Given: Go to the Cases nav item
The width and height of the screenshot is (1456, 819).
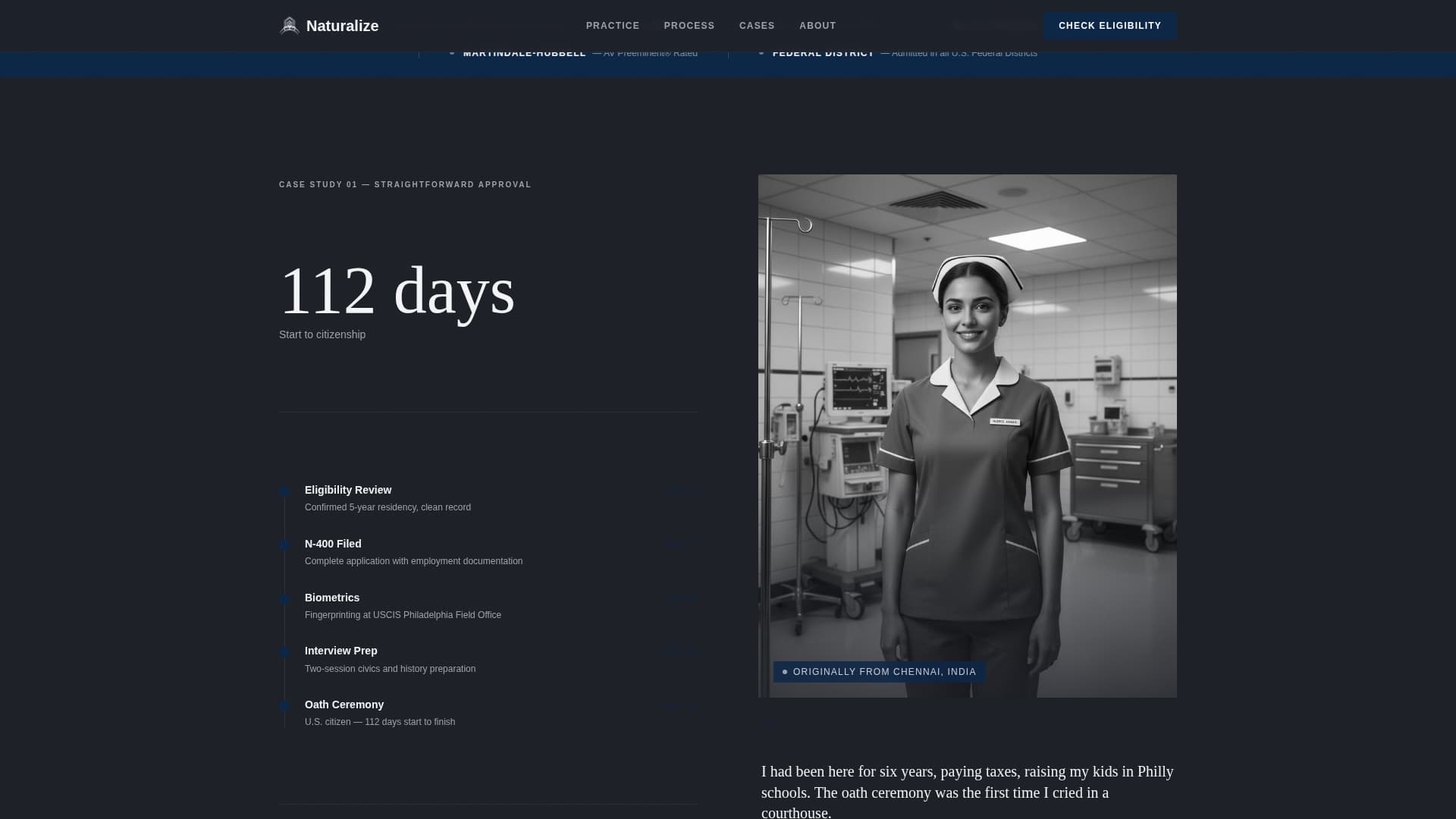Looking at the screenshot, I should pos(757,26).
